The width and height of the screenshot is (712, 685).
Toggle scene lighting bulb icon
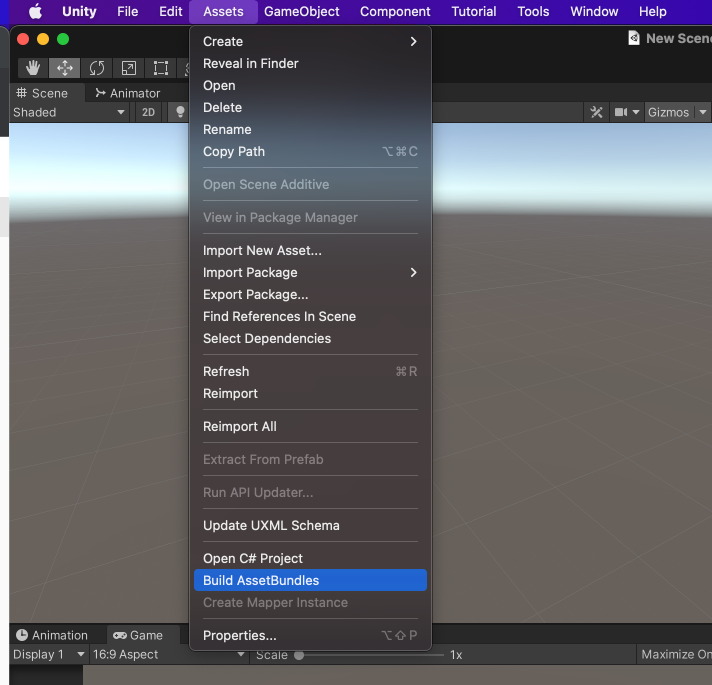180,112
